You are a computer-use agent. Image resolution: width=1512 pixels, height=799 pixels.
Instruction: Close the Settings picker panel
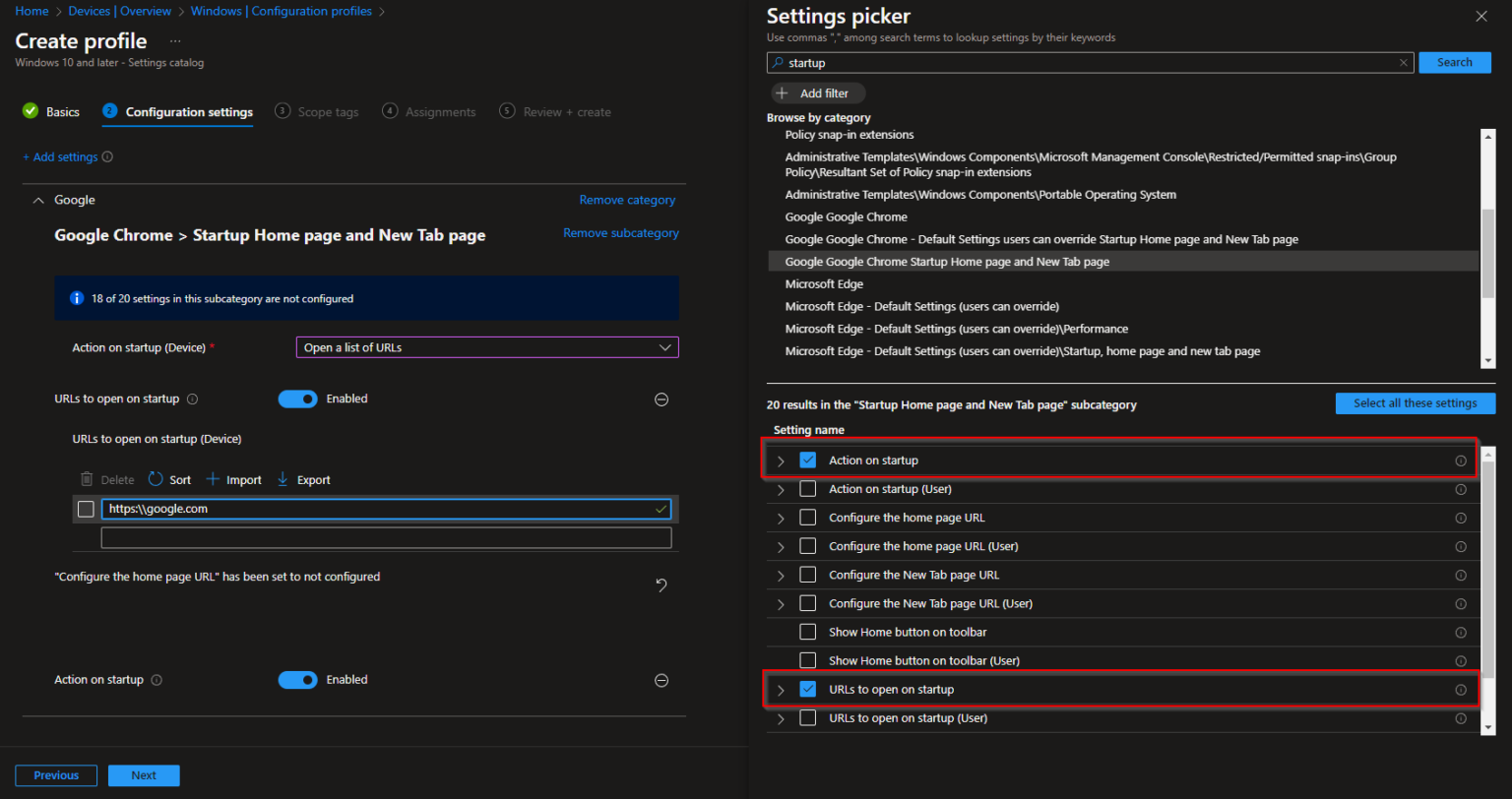pos(1481,16)
